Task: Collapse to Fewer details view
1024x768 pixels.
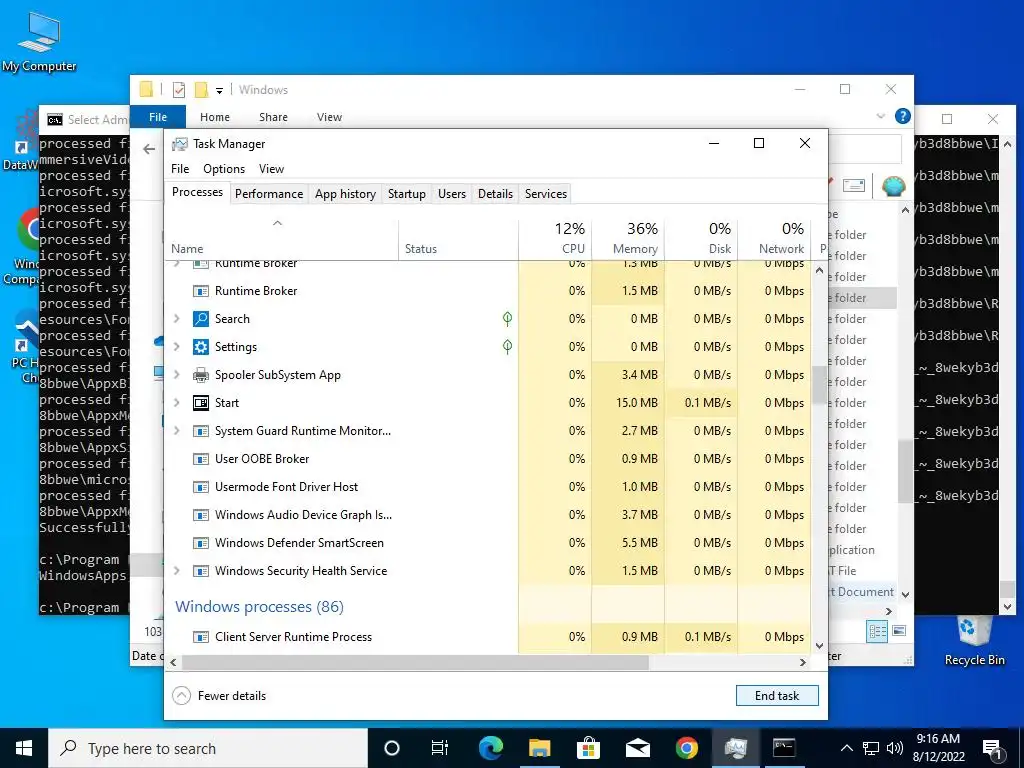Action: point(219,696)
